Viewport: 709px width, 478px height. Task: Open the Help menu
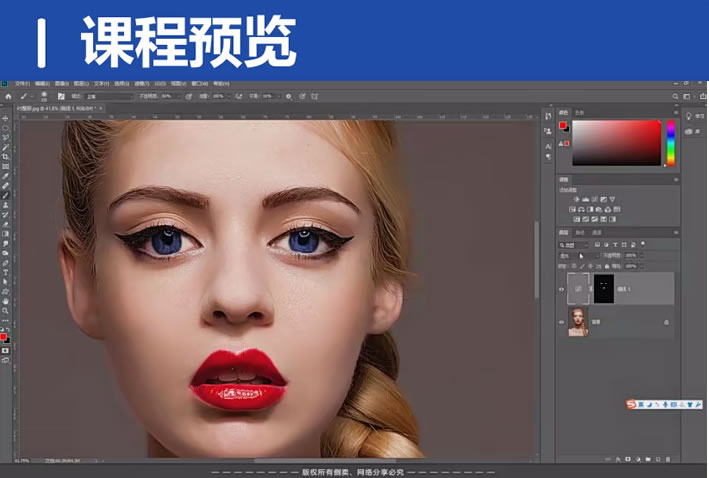click(x=221, y=84)
